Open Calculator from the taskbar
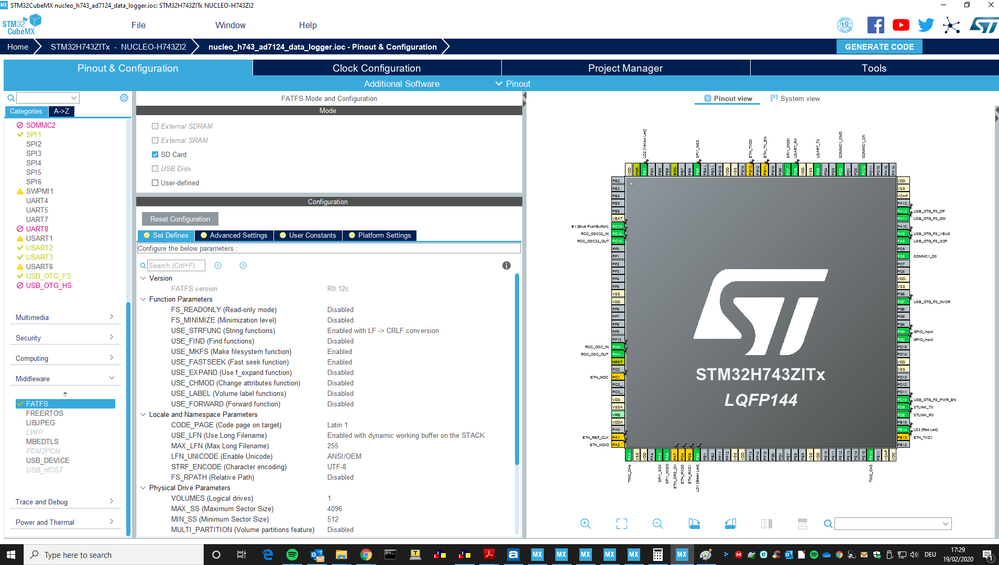Viewport: 999px width, 565px height. click(658, 554)
